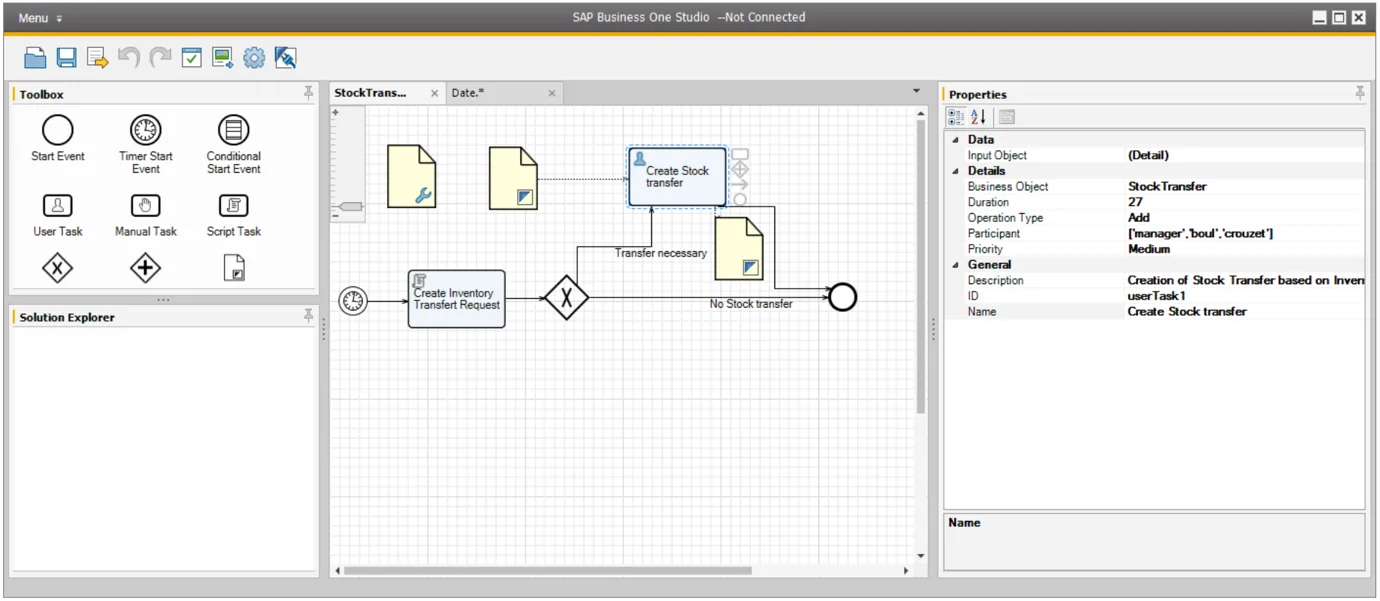Viewport: 1380px width, 601px height.
Task: Close the Date.* tab
Action: coord(551,93)
